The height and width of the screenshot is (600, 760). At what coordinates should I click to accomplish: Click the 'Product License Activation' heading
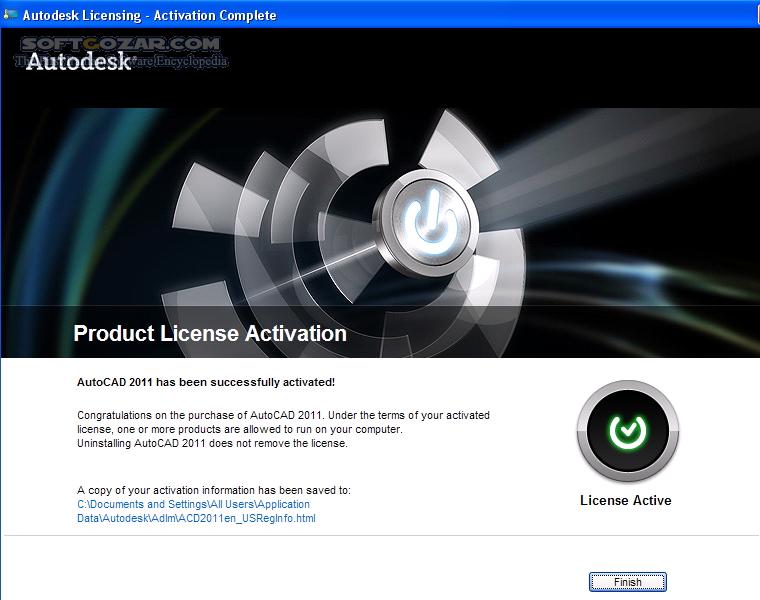click(210, 333)
